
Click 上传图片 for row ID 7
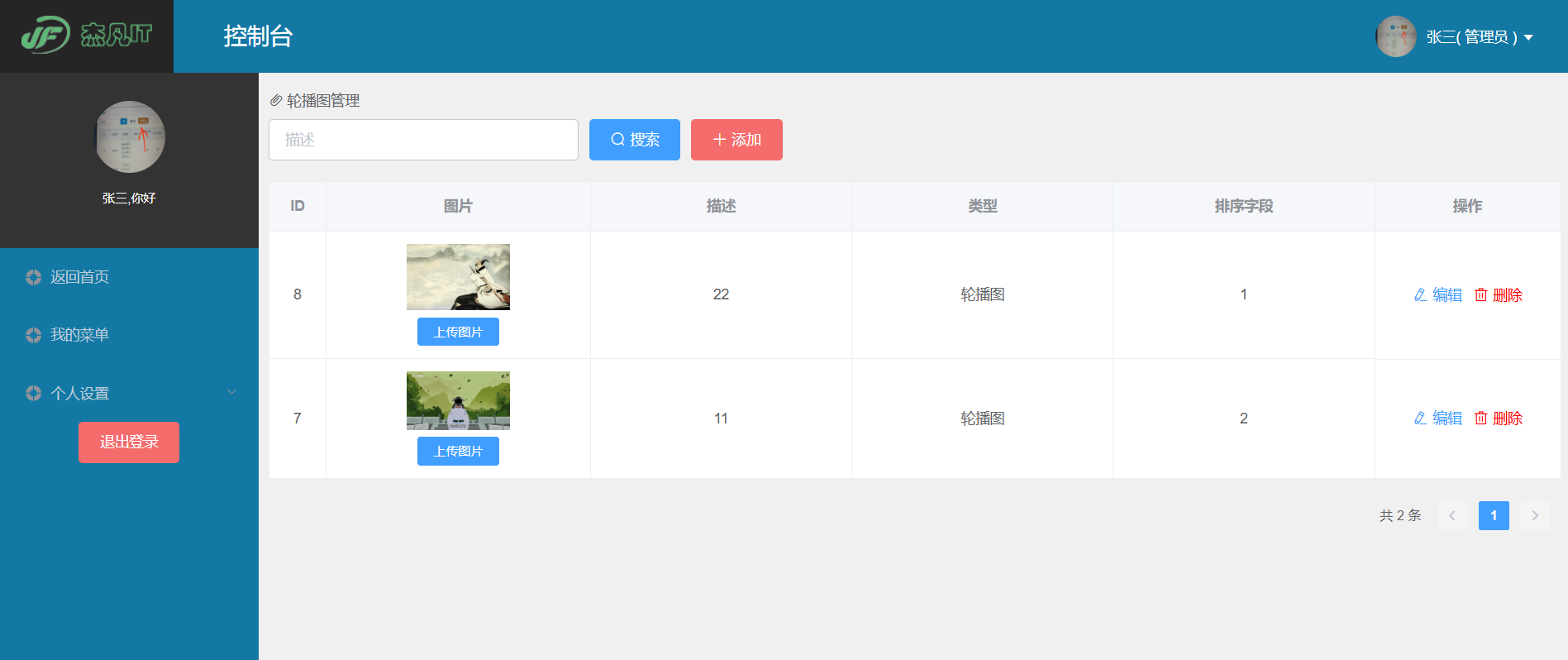click(458, 452)
